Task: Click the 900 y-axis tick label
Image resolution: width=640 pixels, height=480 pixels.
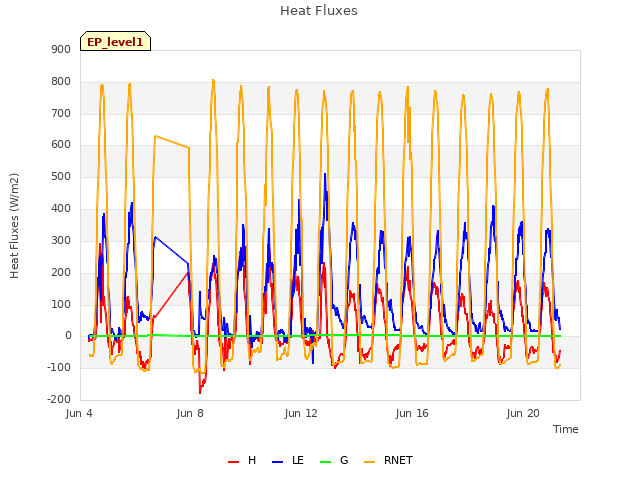Action: pos(61,49)
